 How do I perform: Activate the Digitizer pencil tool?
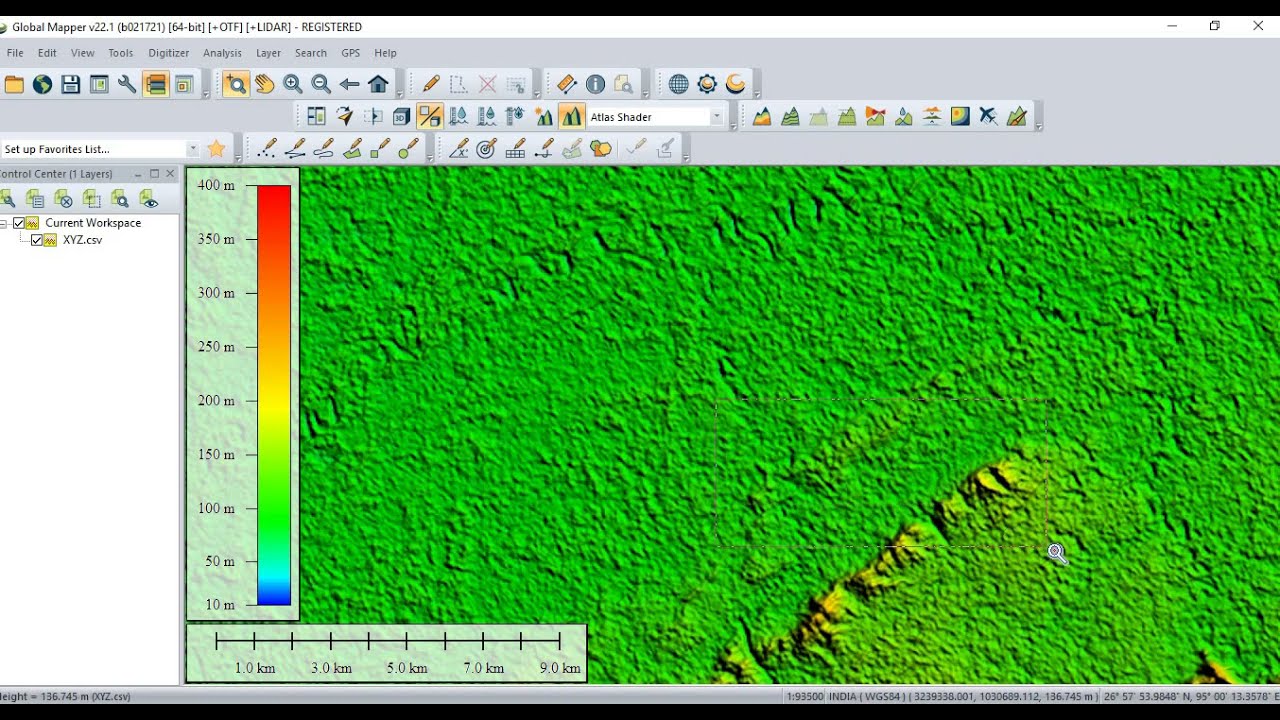[x=431, y=85]
